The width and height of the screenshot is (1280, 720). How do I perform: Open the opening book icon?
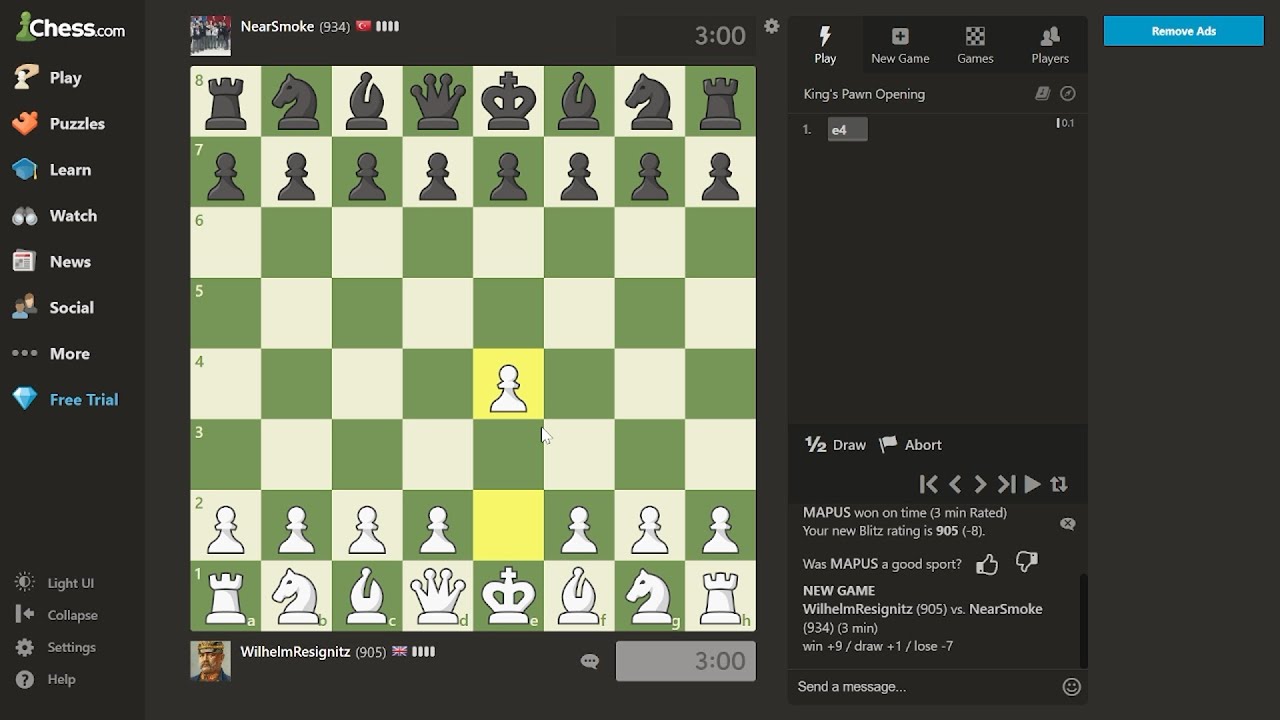click(x=1042, y=93)
